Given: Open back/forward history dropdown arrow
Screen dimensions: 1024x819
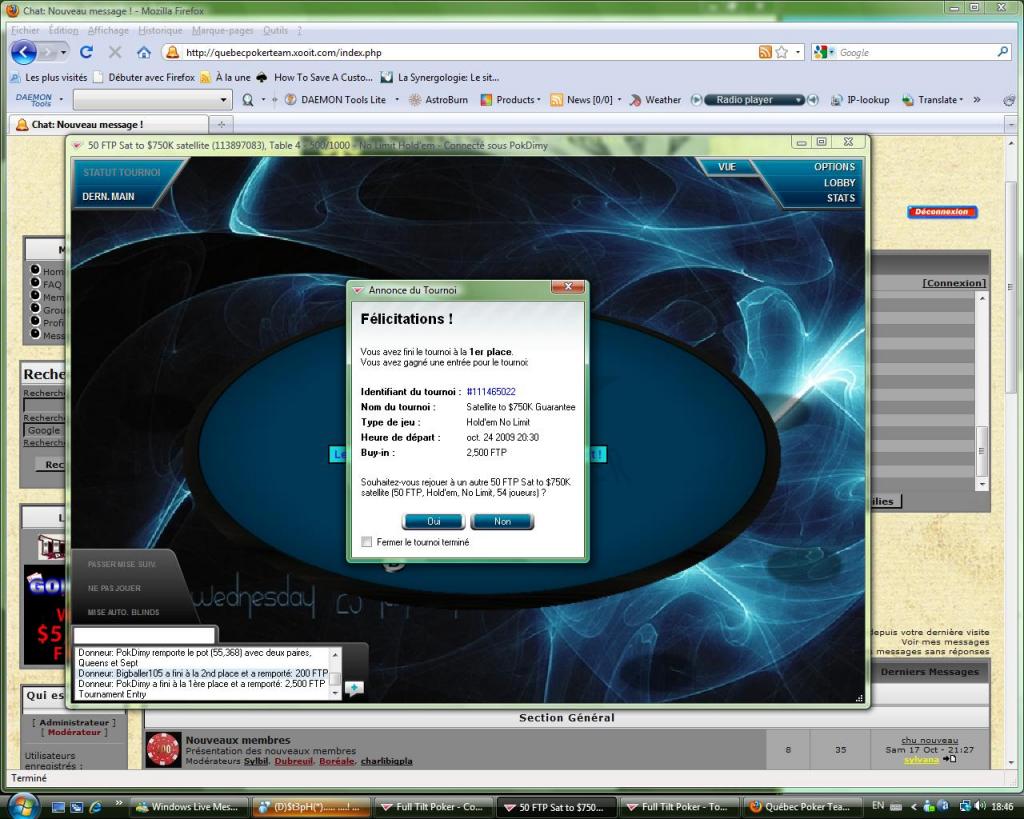Looking at the screenshot, I should [63, 52].
